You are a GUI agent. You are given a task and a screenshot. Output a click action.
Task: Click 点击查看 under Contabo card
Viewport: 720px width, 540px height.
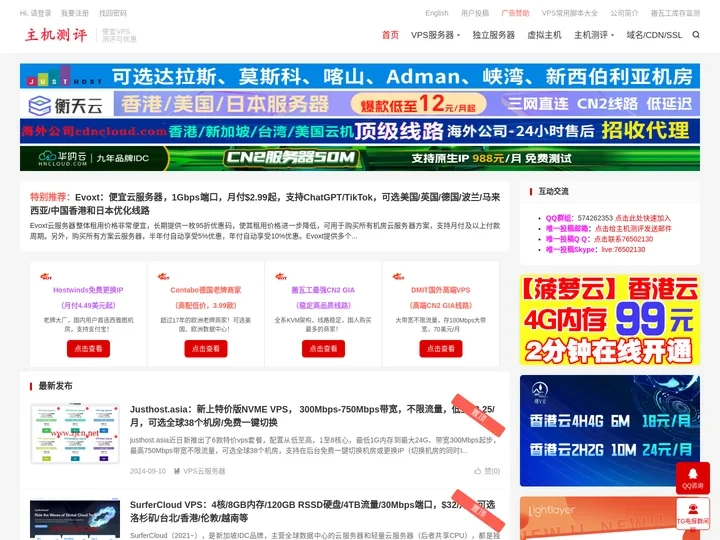click(x=206, y=349)
